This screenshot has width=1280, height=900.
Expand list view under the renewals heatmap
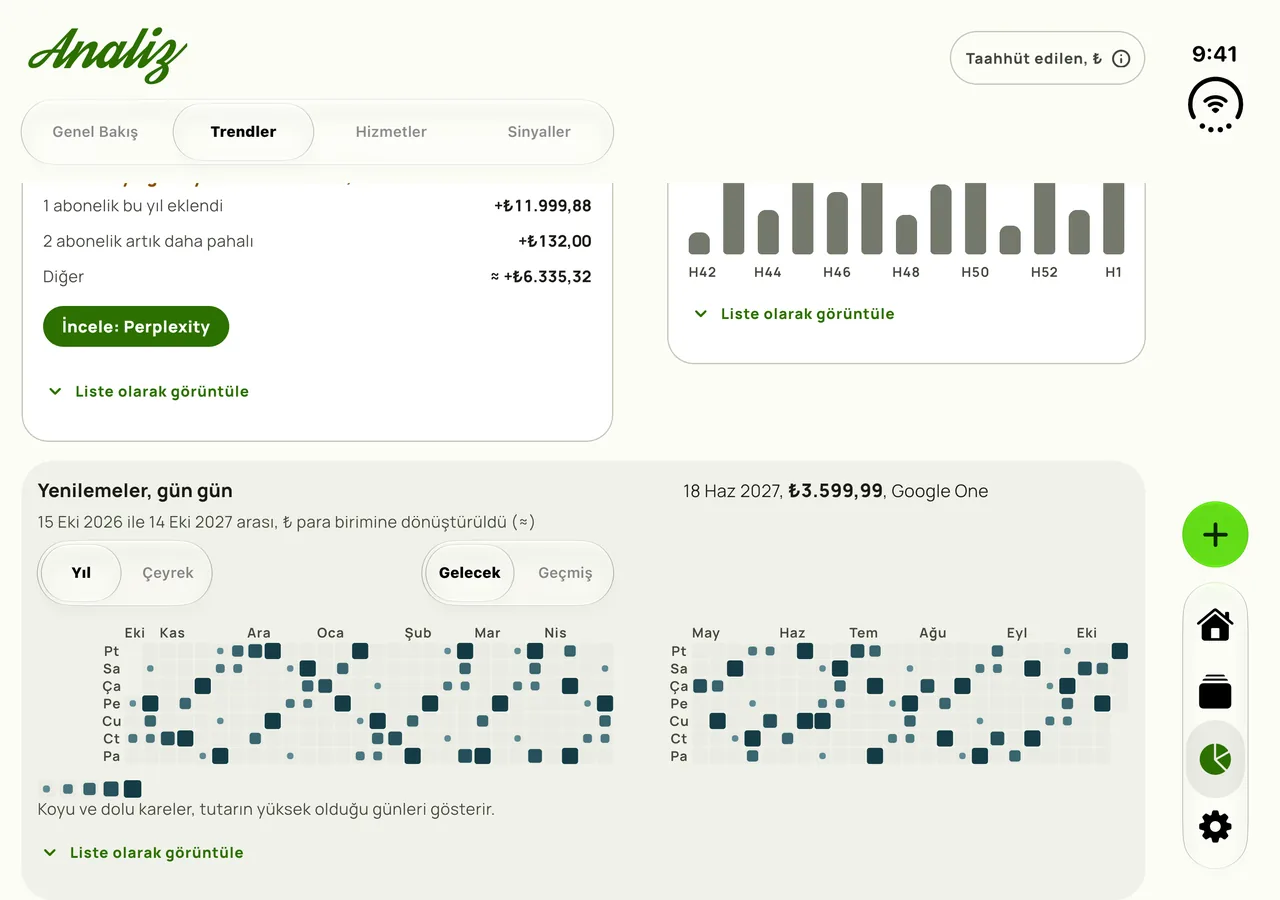pos(143,853)
